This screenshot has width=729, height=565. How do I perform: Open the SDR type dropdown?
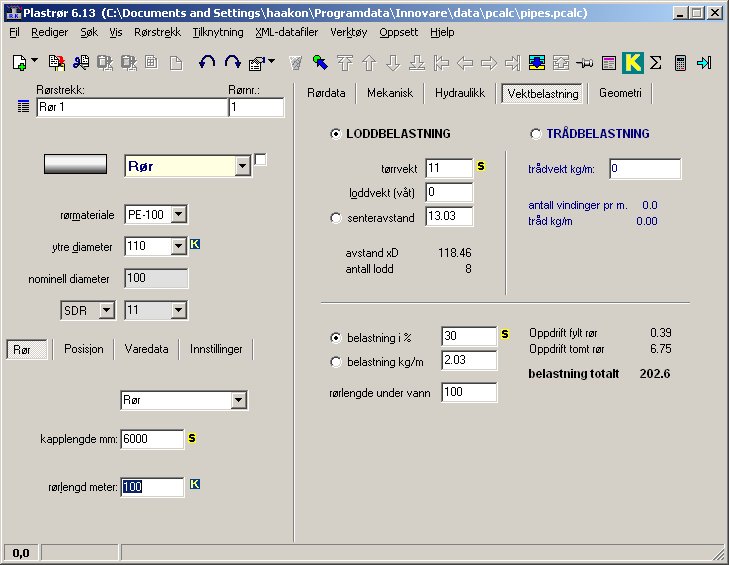[x=106, y=311]
